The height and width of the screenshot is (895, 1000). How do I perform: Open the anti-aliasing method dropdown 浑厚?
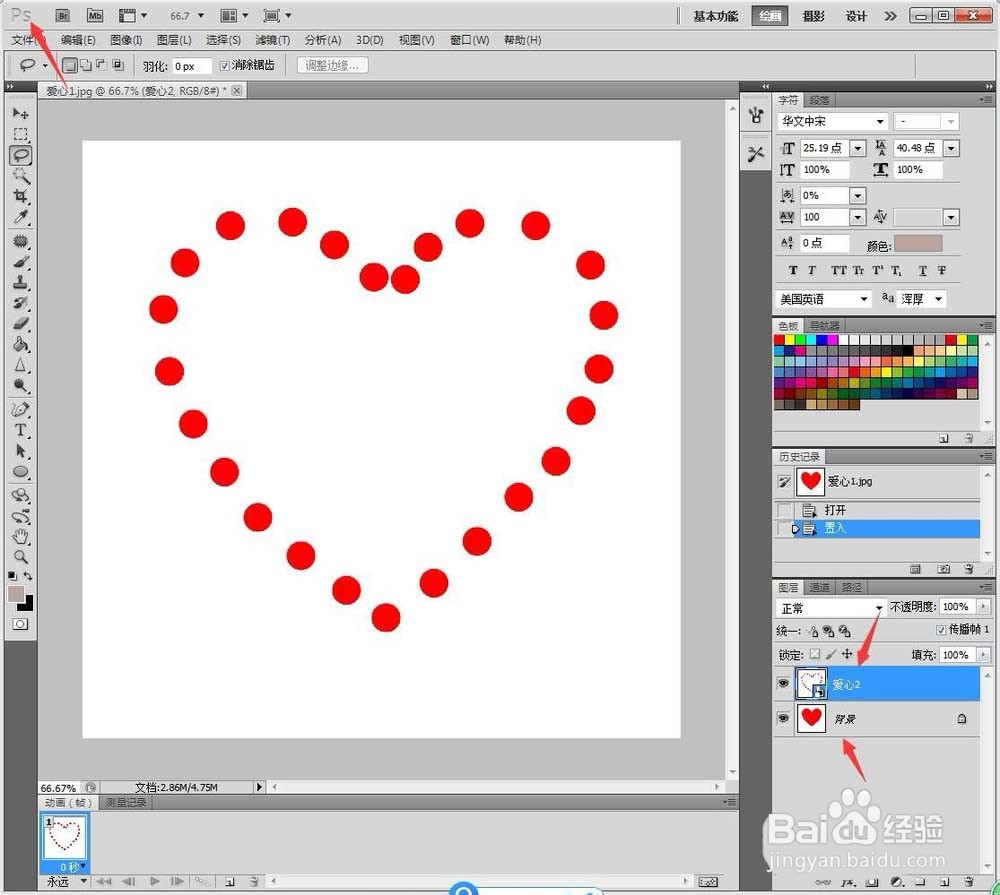click(921, 299)
